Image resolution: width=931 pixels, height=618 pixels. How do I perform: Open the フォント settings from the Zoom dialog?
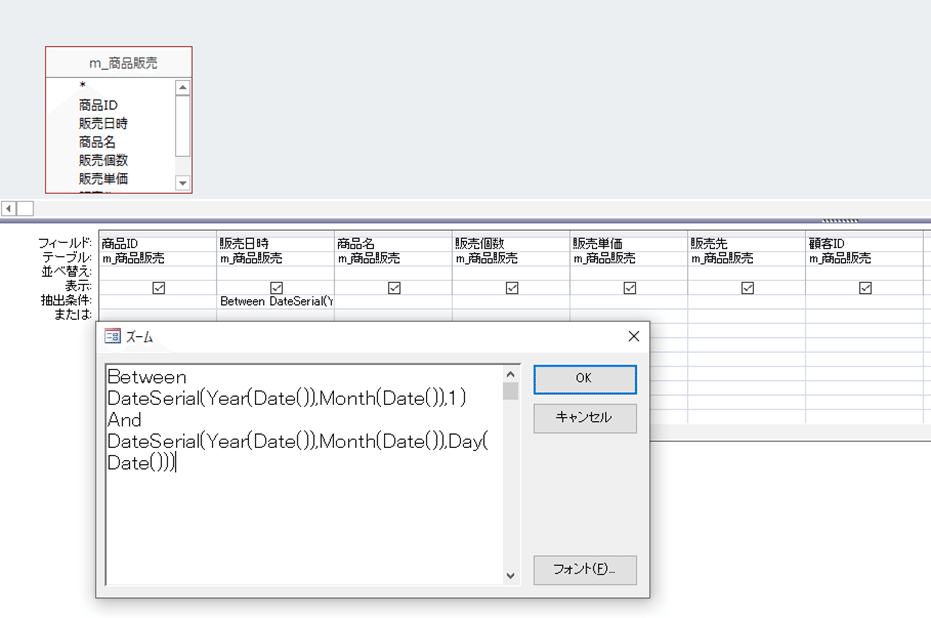(x=584, y=570)
